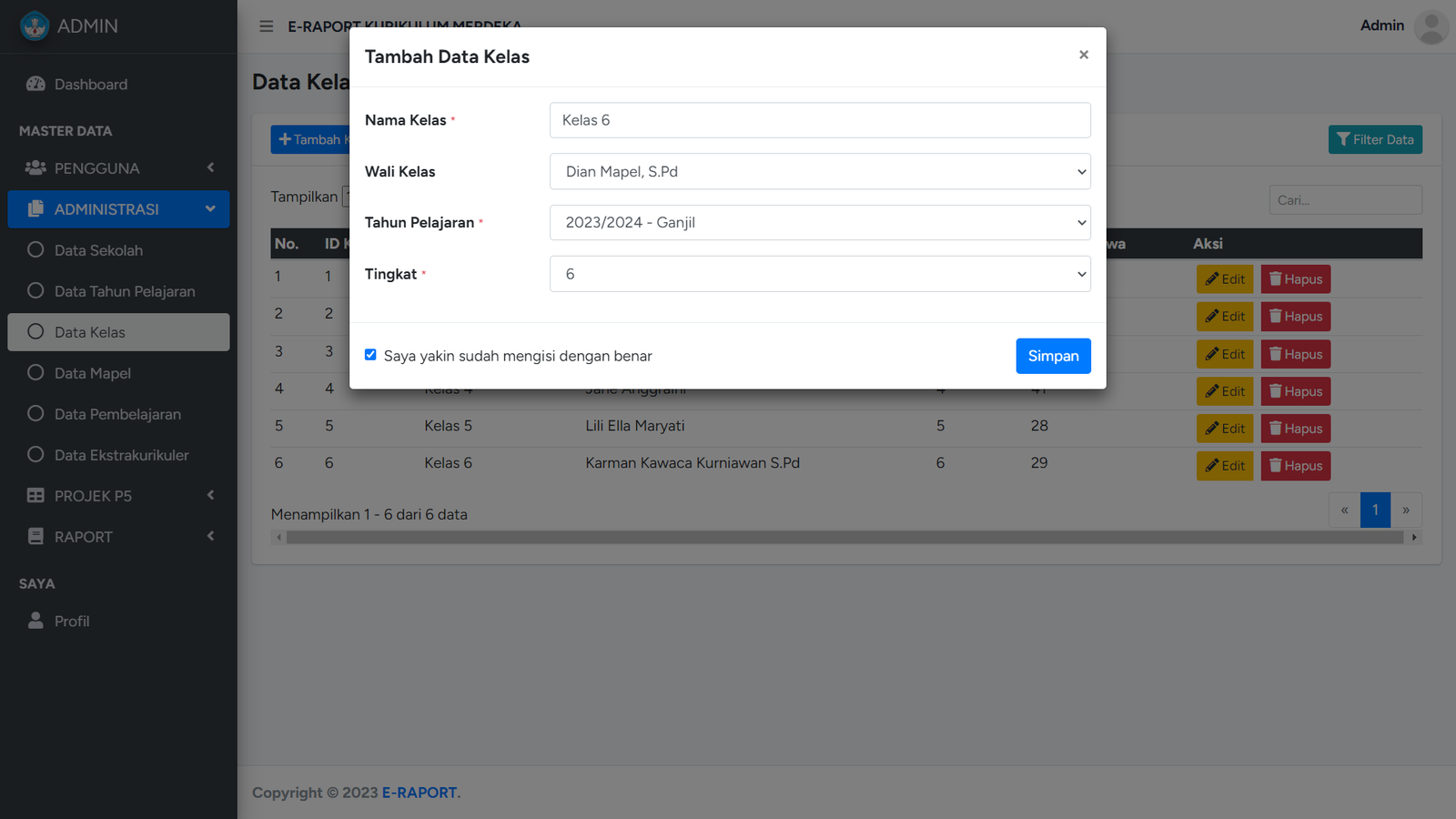Click the Dashboard gauge icon

click(35, 84)
